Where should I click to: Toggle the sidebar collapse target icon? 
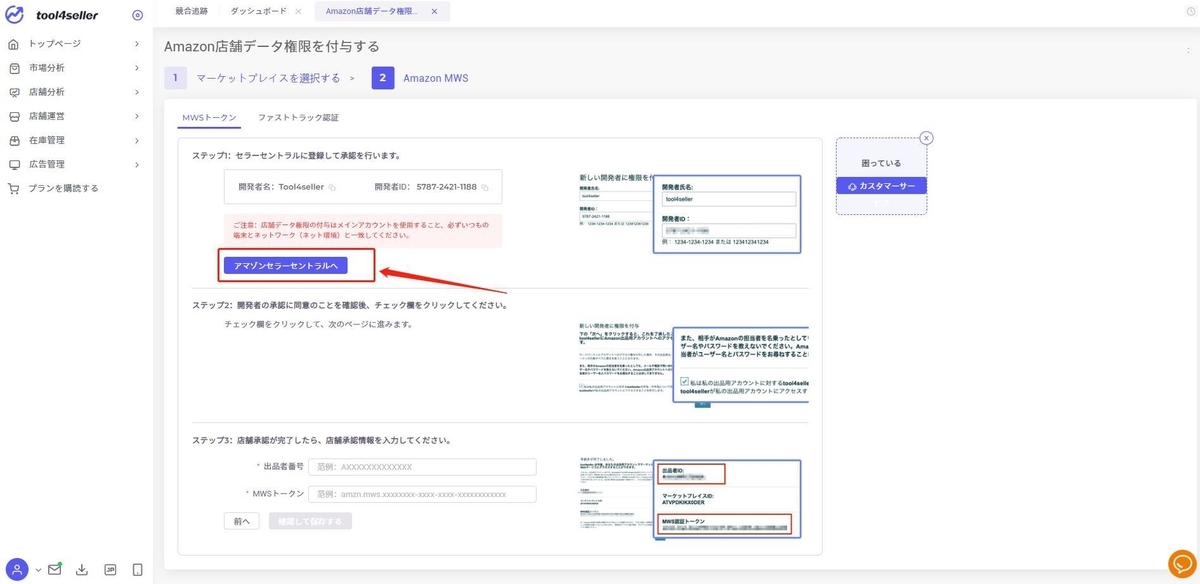click(x=137, y=15)
